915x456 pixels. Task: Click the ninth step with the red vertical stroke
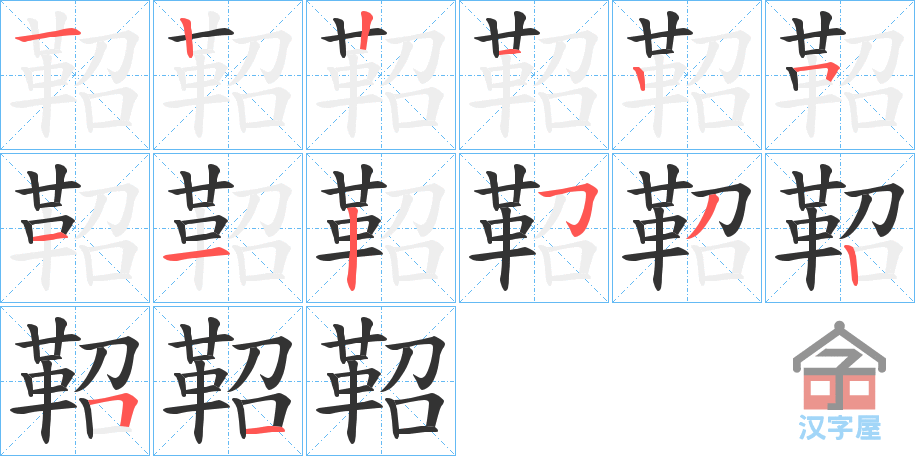point(380,228)
